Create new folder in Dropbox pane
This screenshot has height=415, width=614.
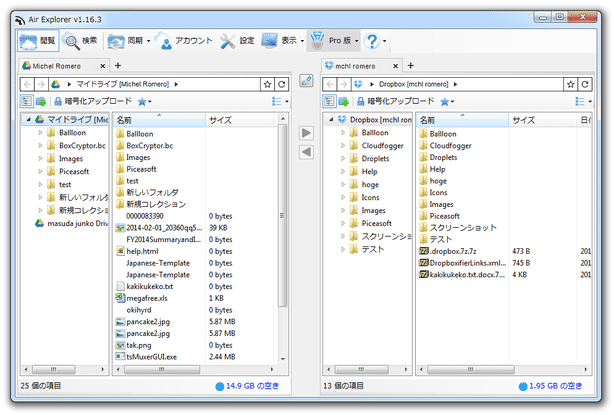tap(344, 102)
